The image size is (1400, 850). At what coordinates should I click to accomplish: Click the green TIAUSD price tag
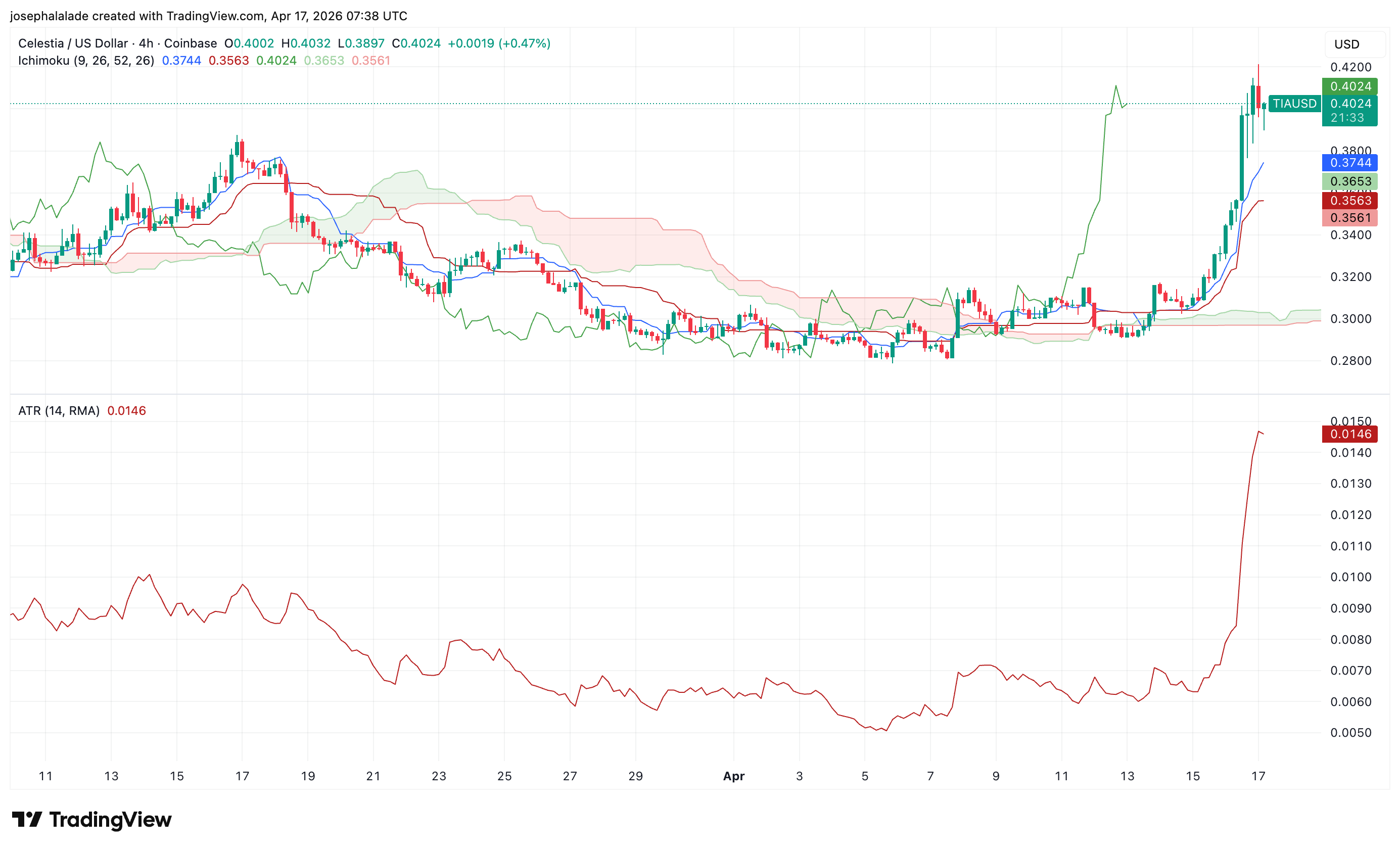coord(1294,104)
